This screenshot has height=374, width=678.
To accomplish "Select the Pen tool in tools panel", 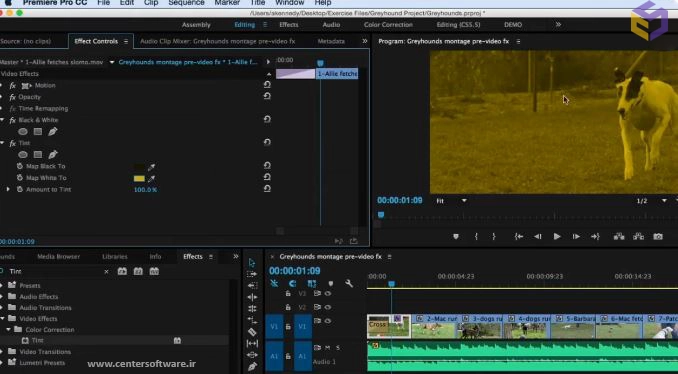I will [x=252, y=366].
